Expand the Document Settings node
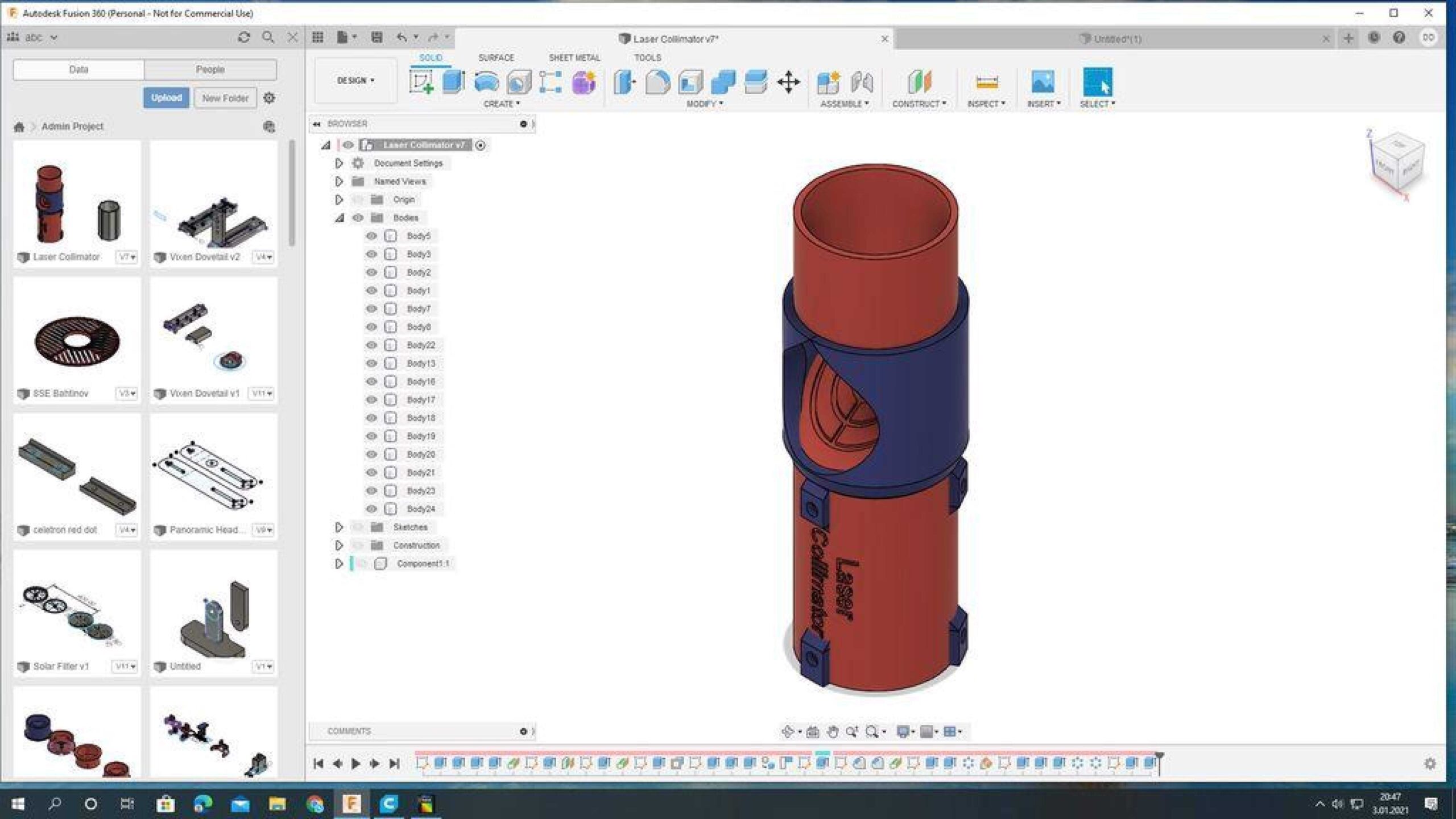Image resolution: width=1456 pixels, height=819 pixels. [339, 163]
